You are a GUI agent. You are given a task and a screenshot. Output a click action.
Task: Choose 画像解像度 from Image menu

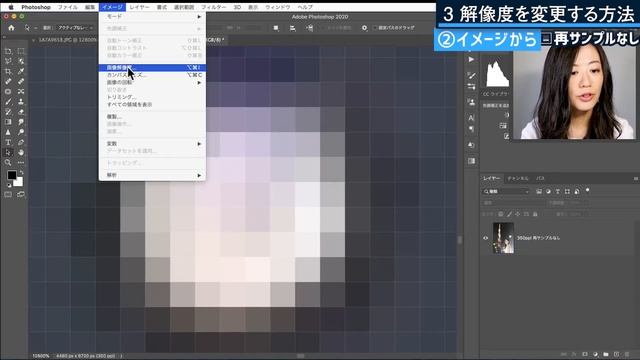point(152,68)
